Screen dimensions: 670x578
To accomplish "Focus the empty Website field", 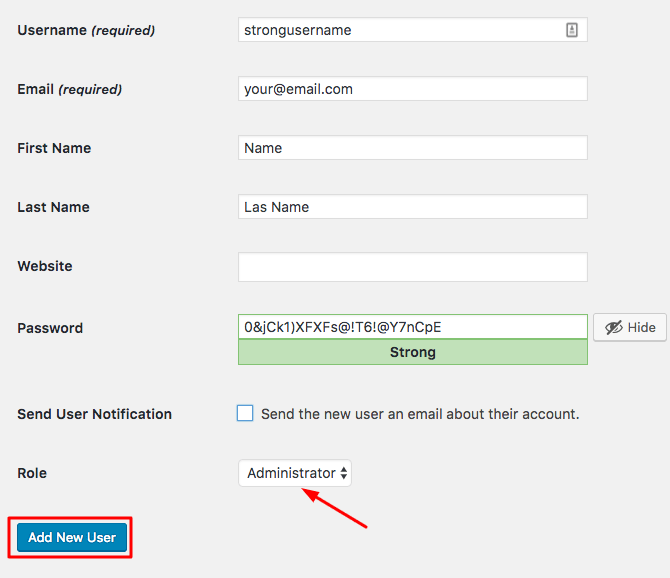I will click(x=412, y=267).
